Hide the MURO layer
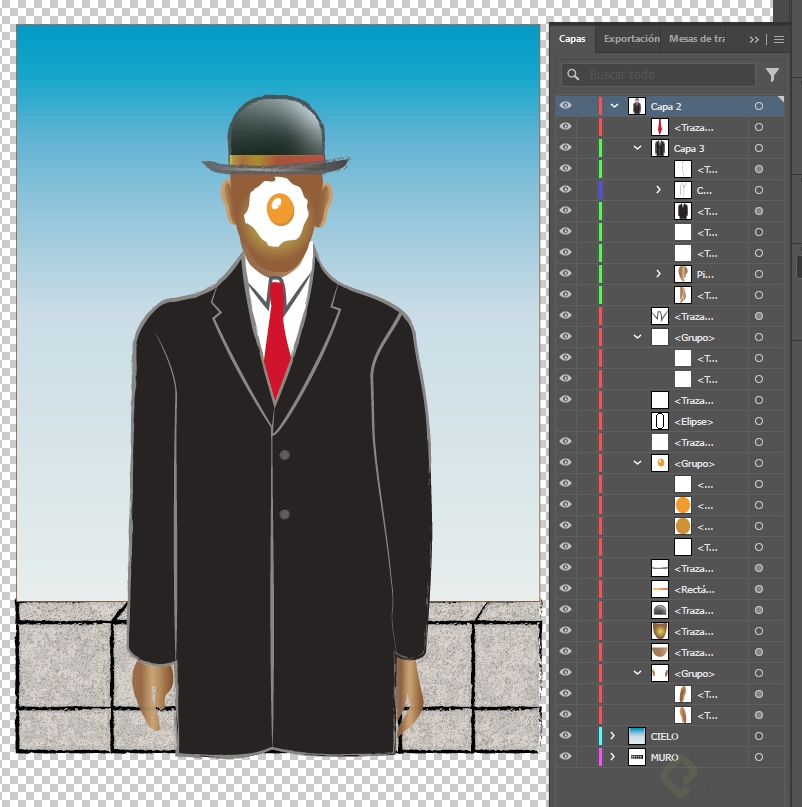This screenshot has height=807, width=802. point(566,757)
